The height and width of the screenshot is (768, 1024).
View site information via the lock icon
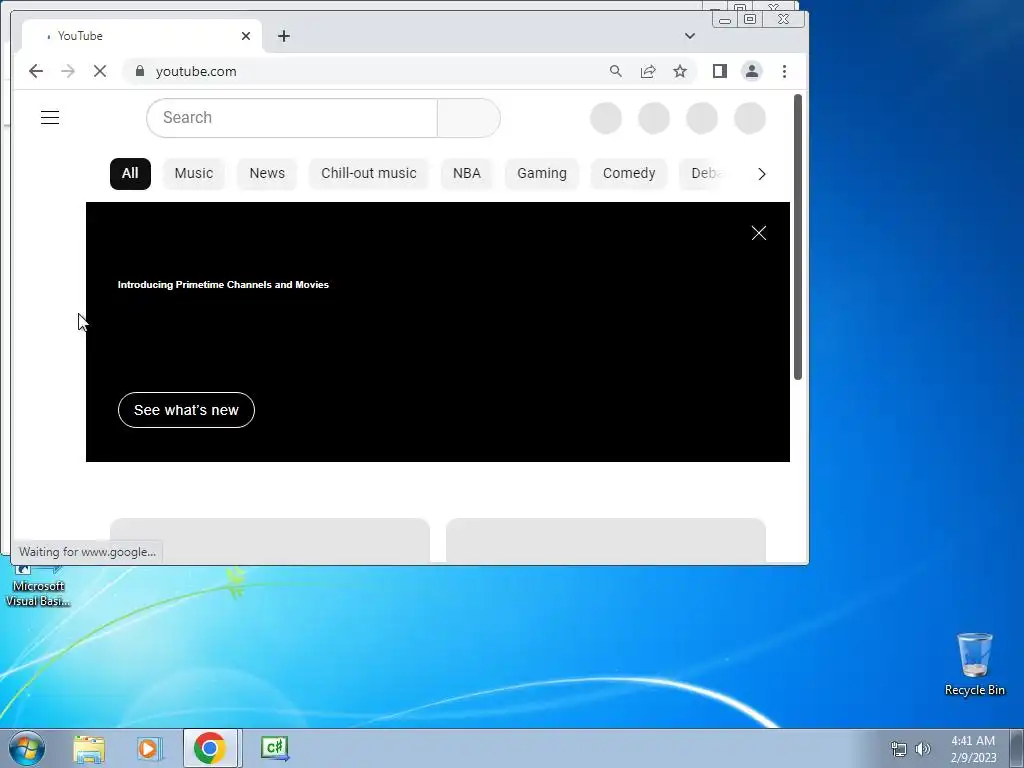point(139,71)
